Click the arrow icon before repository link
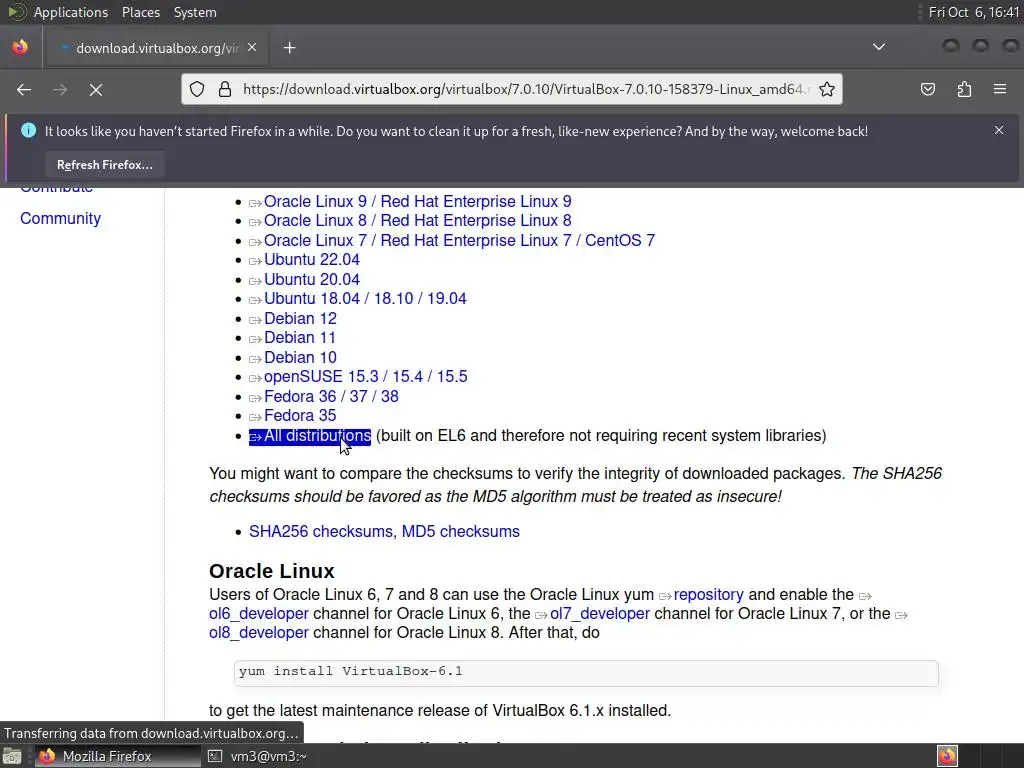 [665, 596]
